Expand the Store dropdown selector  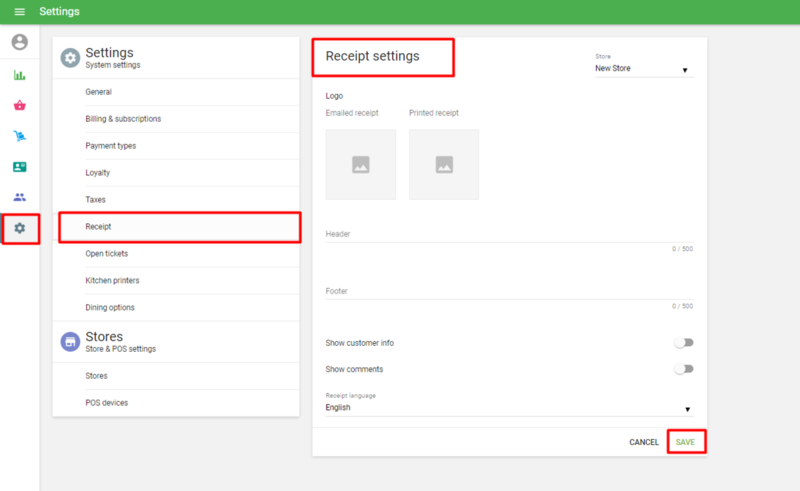point(643,69)
